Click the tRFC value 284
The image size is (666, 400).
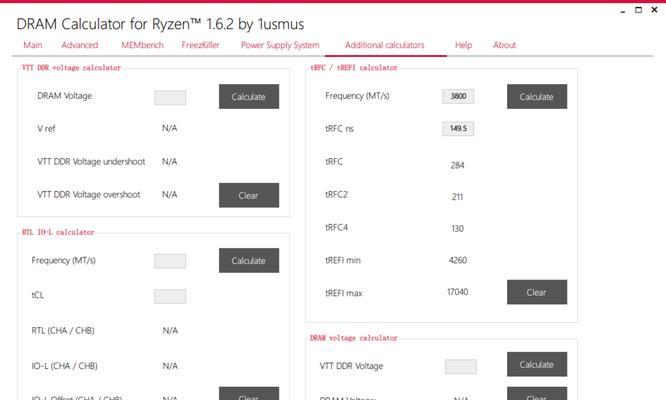click(457, 165)
